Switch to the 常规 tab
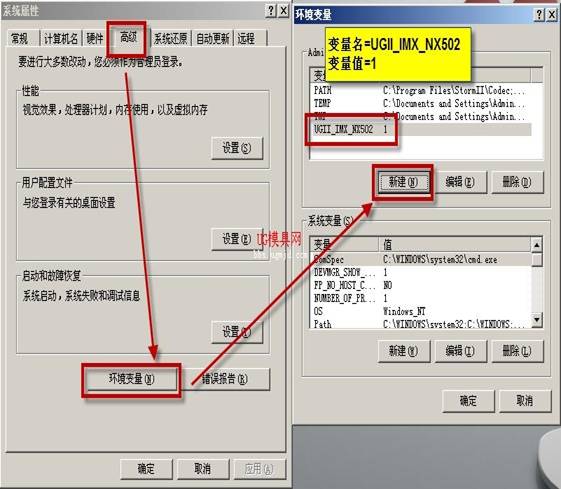Viewport: 561px width, 489px height. (x=21, y=38)
